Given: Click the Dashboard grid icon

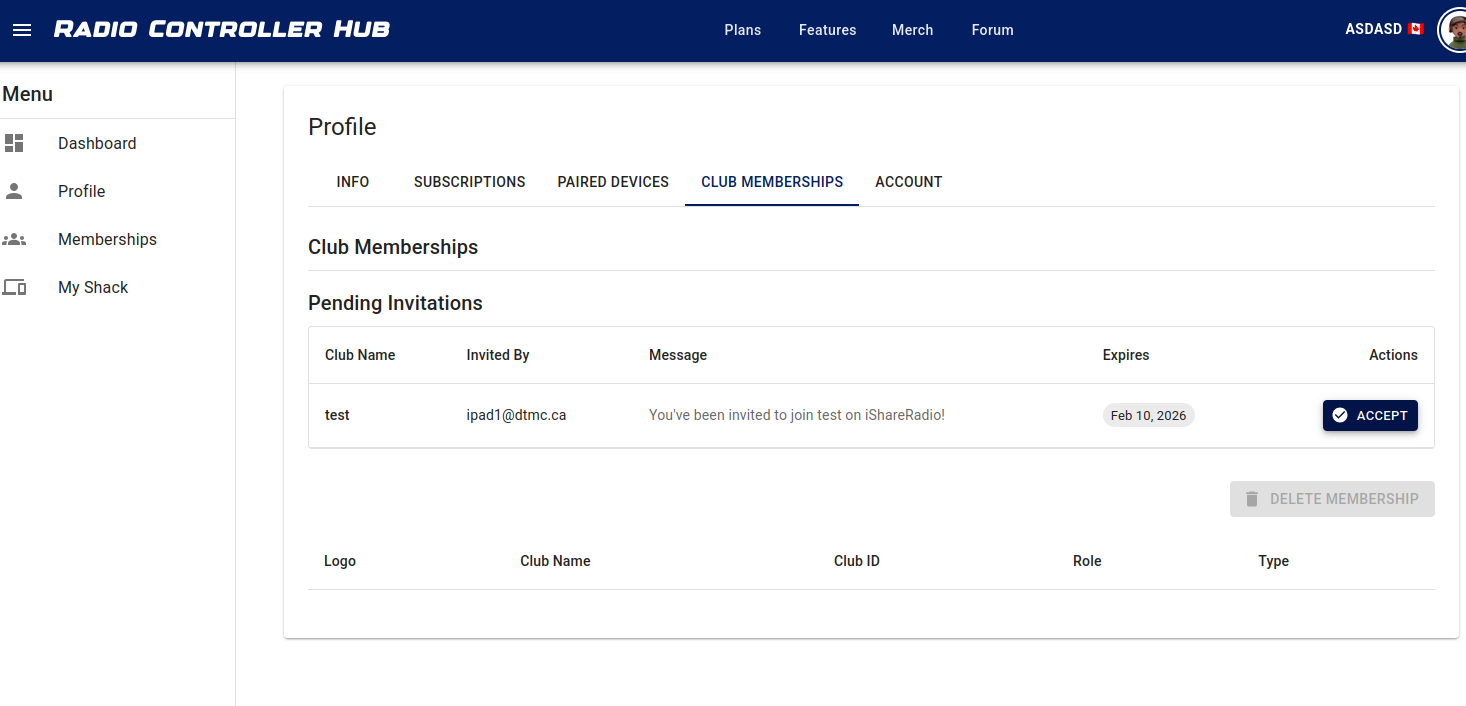Looking at the screenshot, I should tap(14, 143).
